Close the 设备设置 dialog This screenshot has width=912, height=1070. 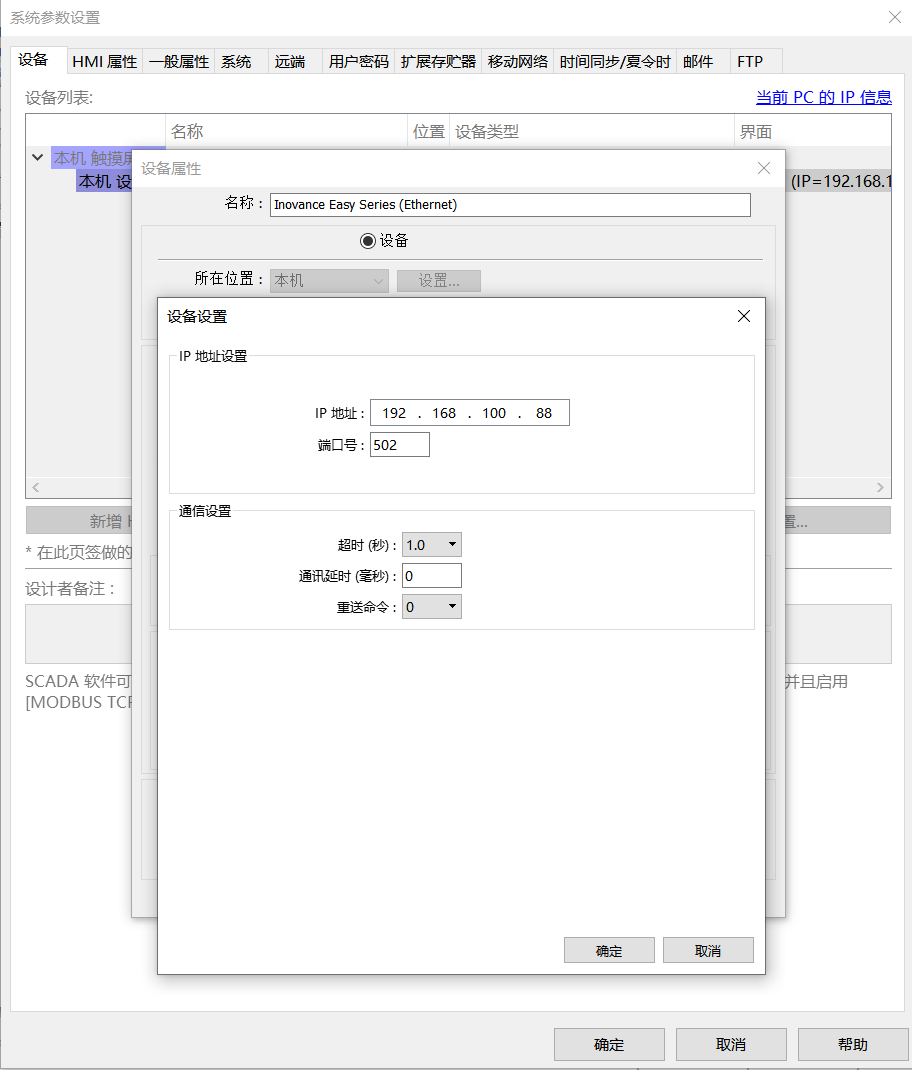[743, 316]
